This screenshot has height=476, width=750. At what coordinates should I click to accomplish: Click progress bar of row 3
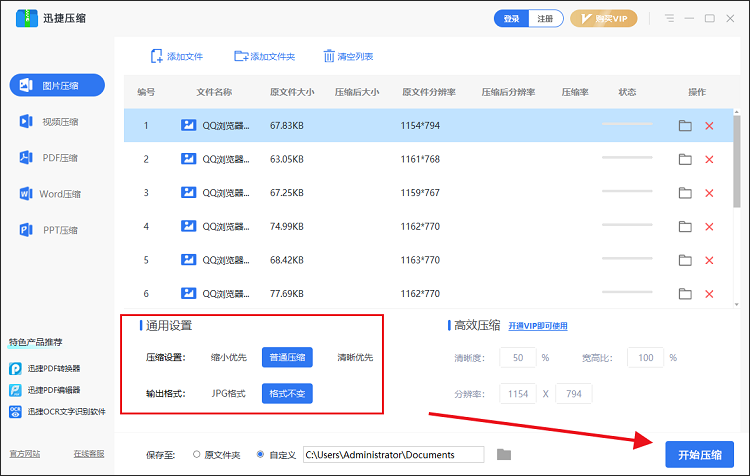[627, 191]
